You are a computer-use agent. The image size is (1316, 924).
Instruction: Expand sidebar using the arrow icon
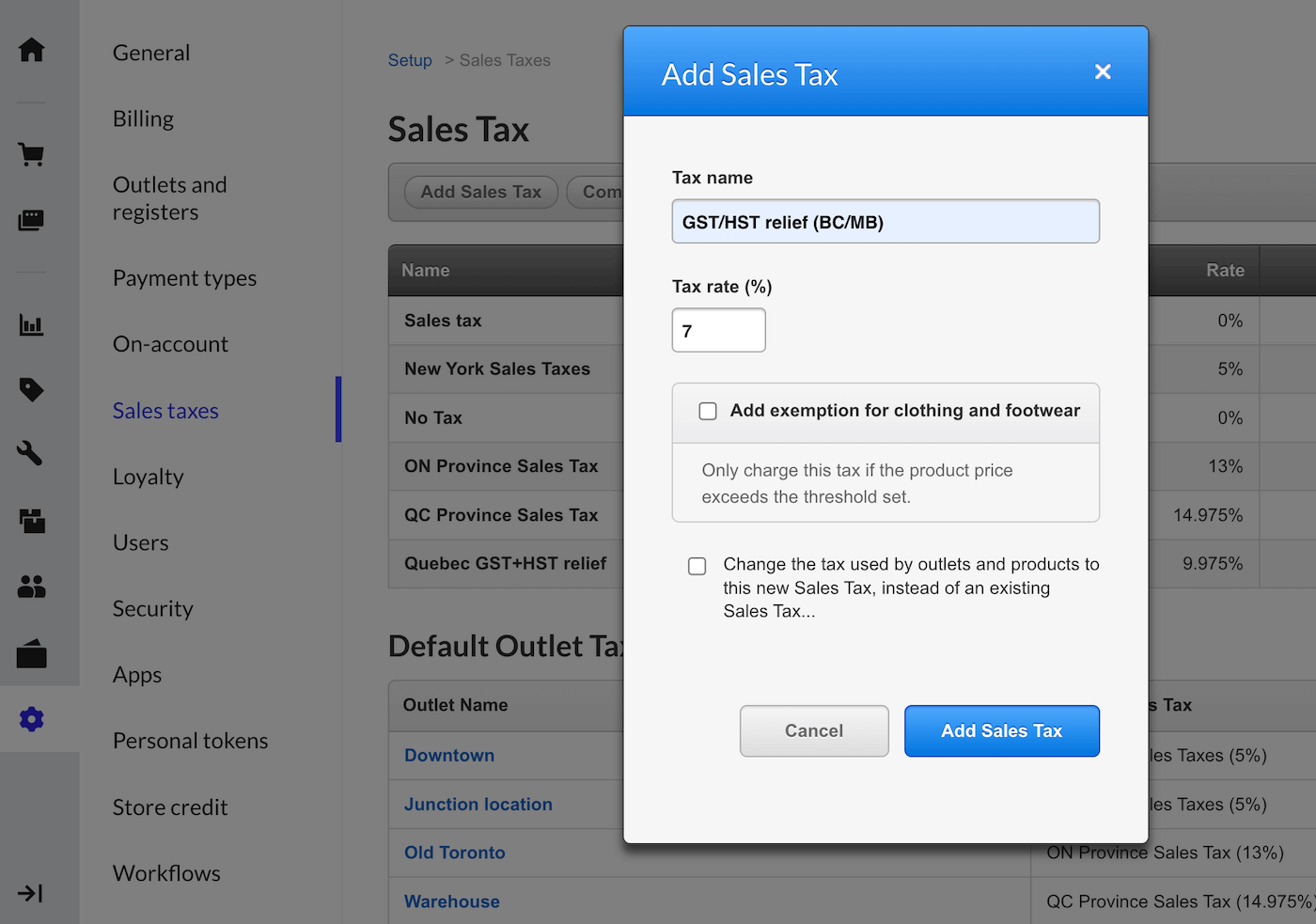pos(30,893)
